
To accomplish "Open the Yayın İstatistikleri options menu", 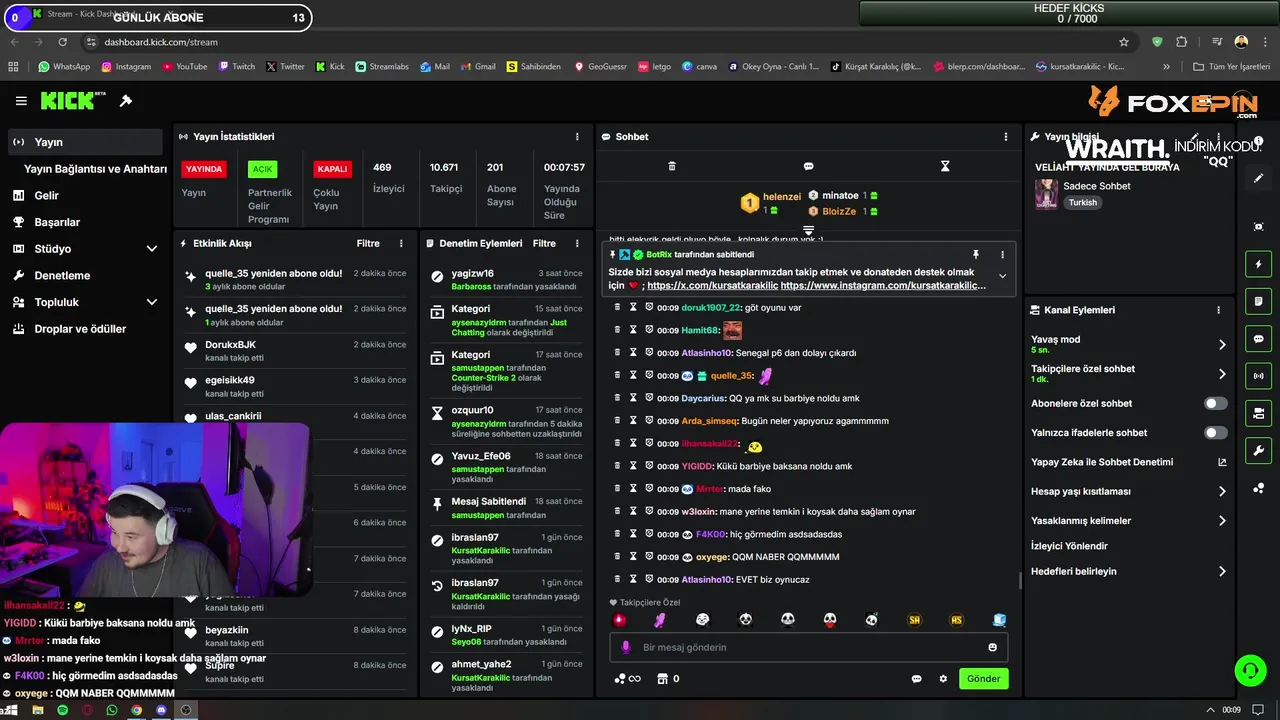I will (x=577, y=137).
